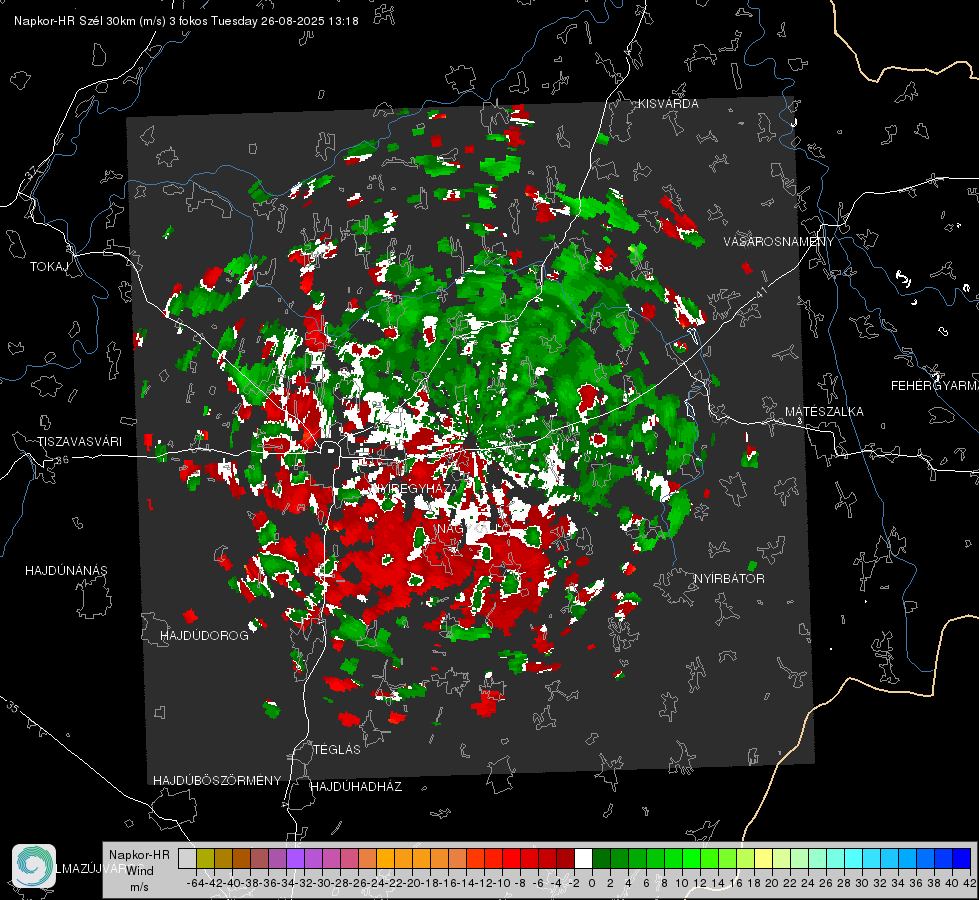Screen dimensions: 979x900
Task: Click the TISZAVASVÁRI city label
Action: (x=79, y=442)
